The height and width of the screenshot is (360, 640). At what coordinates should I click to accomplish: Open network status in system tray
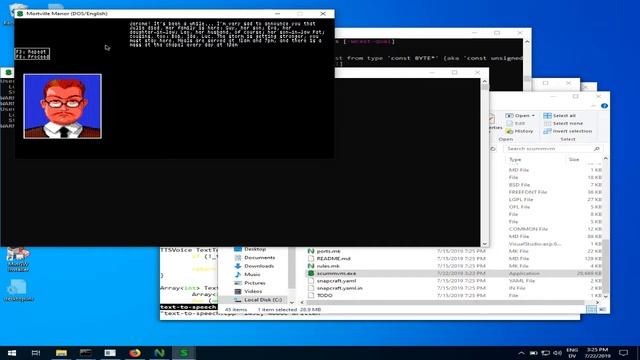pyautogui.click(x=545, y=353)
